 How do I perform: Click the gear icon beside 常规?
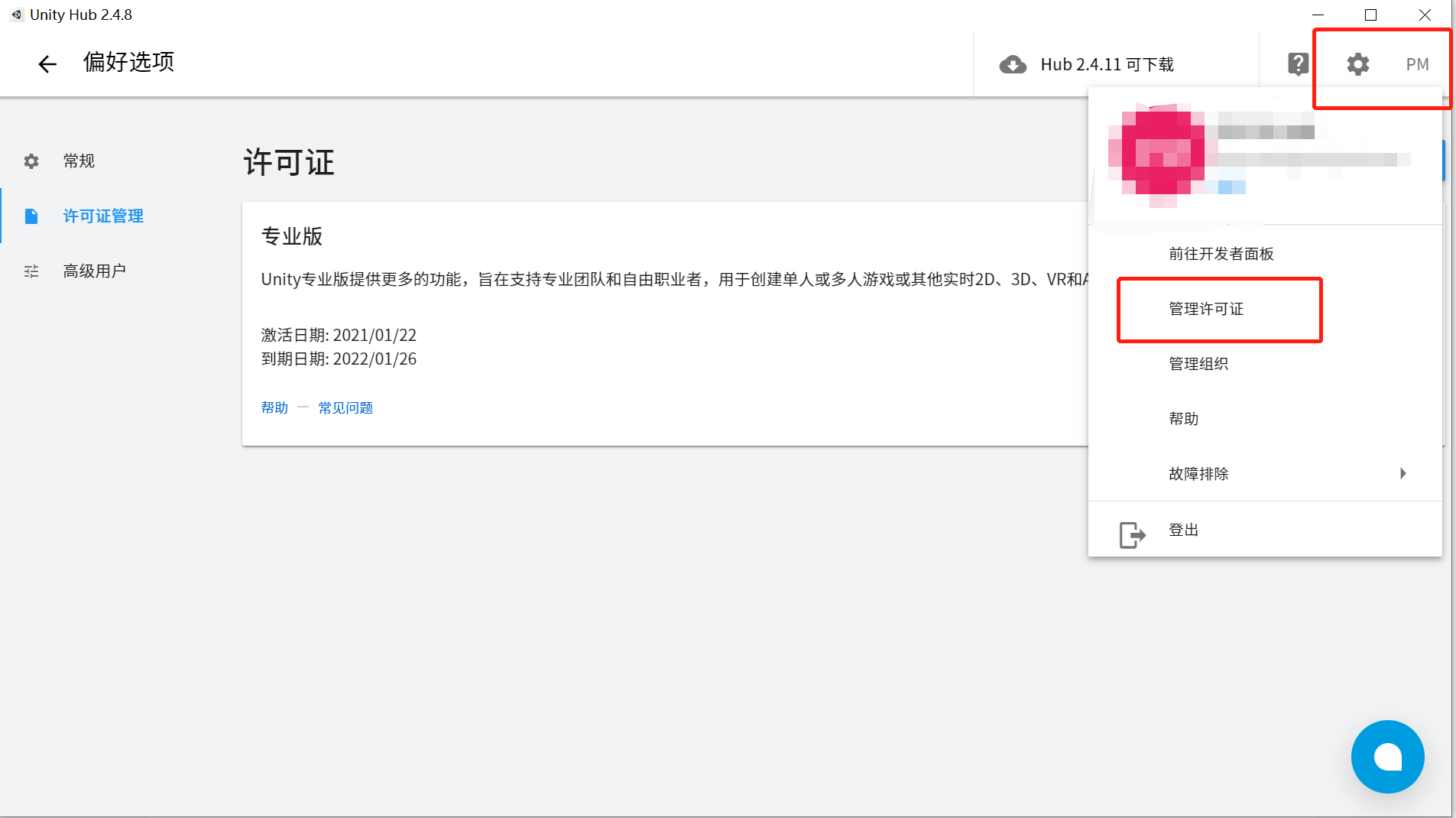pos(31,161)
